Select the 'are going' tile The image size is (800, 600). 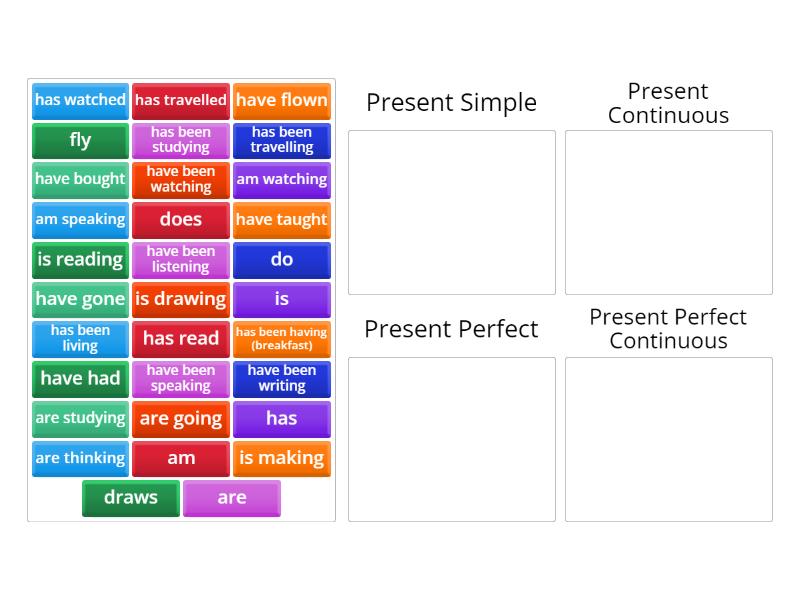(180, 418)
